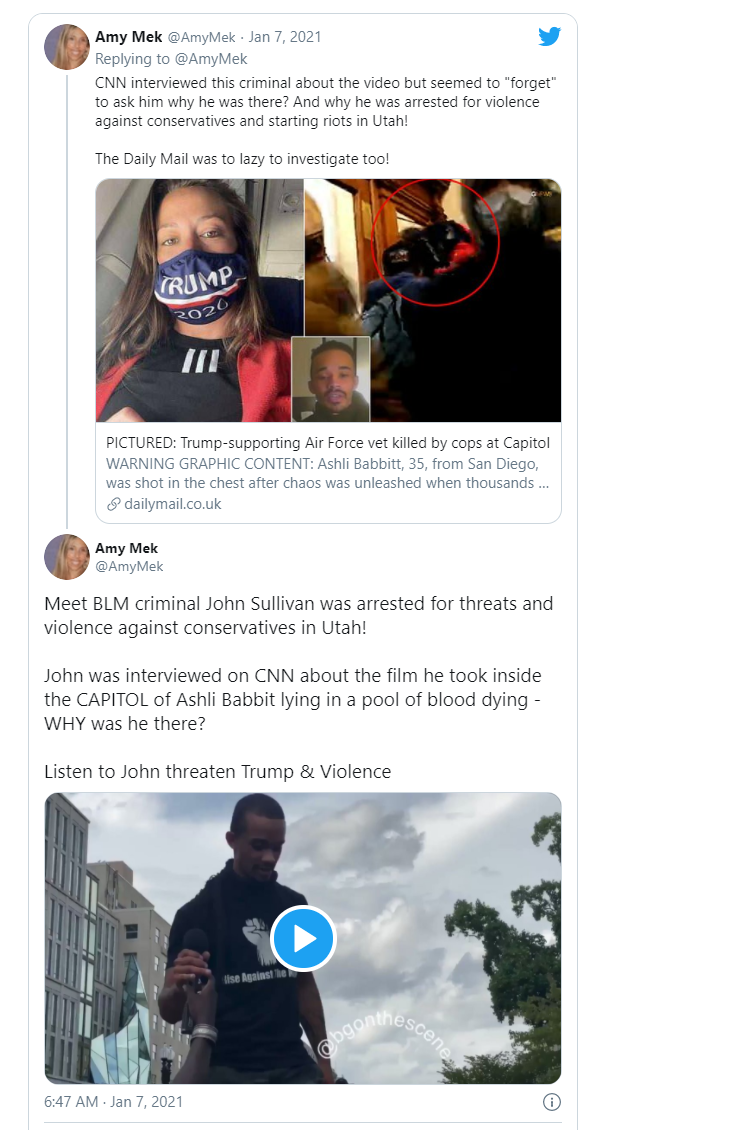View the red circled Capitol image
The width and height of the screenshot is (747, 1130).
(433, 301)
